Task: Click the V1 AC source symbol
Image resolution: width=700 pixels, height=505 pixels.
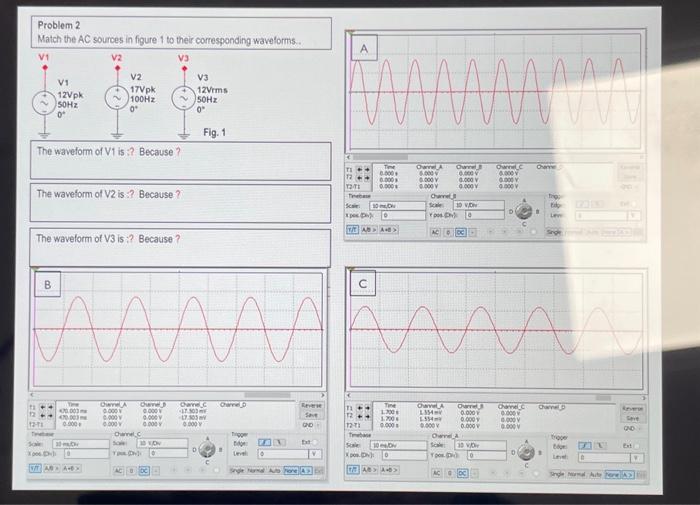Action: 44,103
